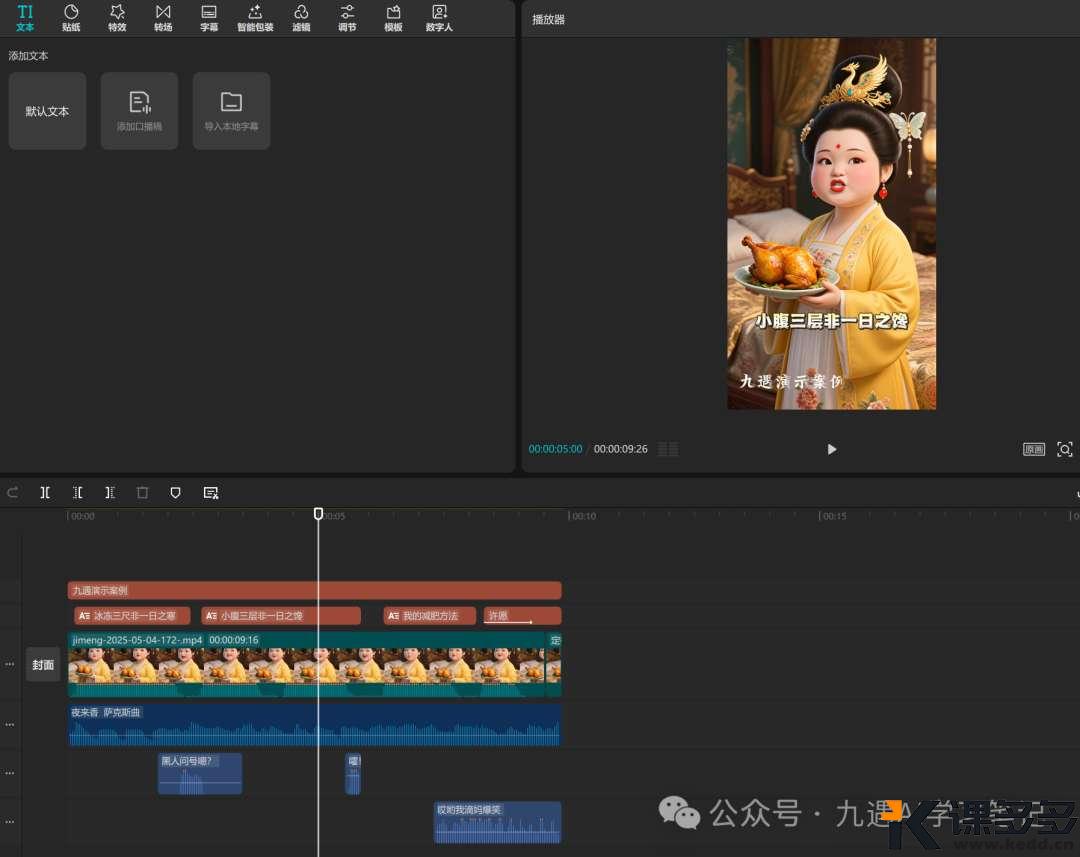Screen dimensions: 1080x857
Task: Switch to the 文本 (Text) tab
Action: tap(25, 18)
